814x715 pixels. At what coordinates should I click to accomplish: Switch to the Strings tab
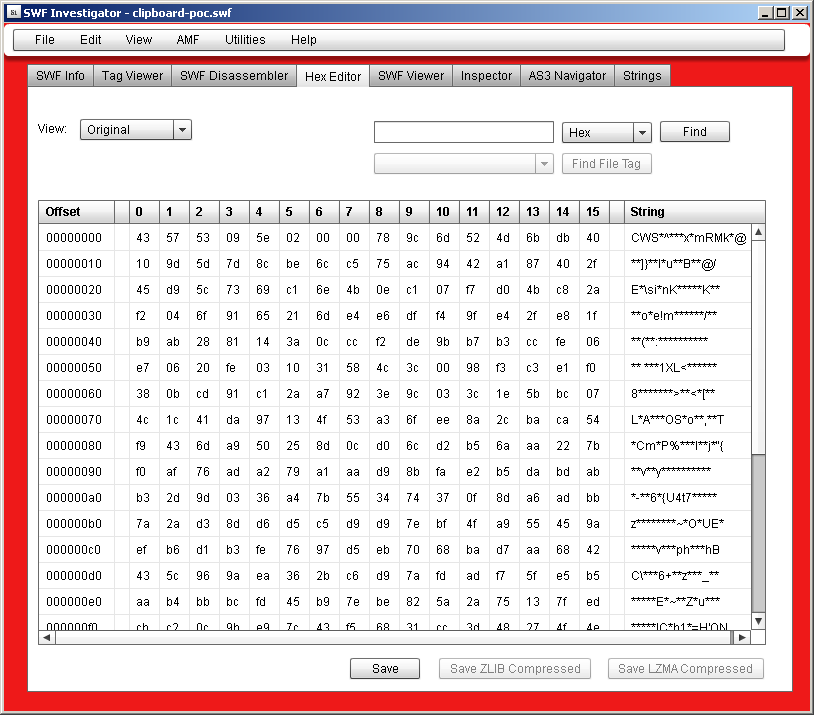coord(642,76)
